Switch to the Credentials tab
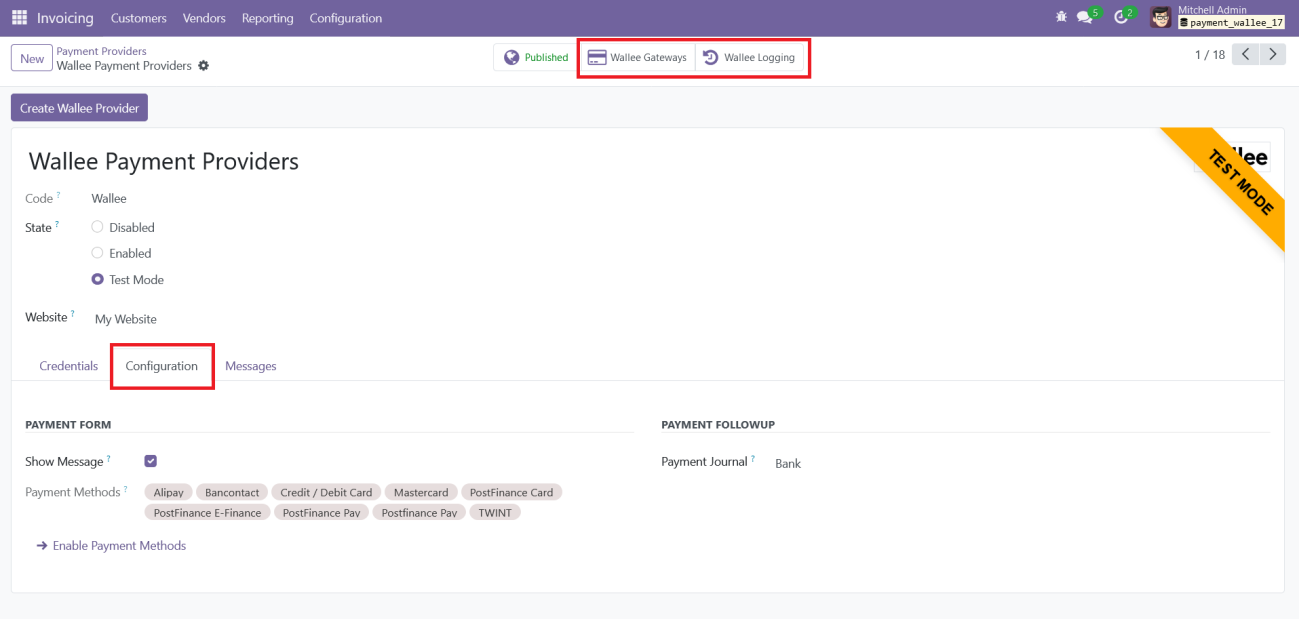Screen dimensions: 1299x619 pos(68,366)
